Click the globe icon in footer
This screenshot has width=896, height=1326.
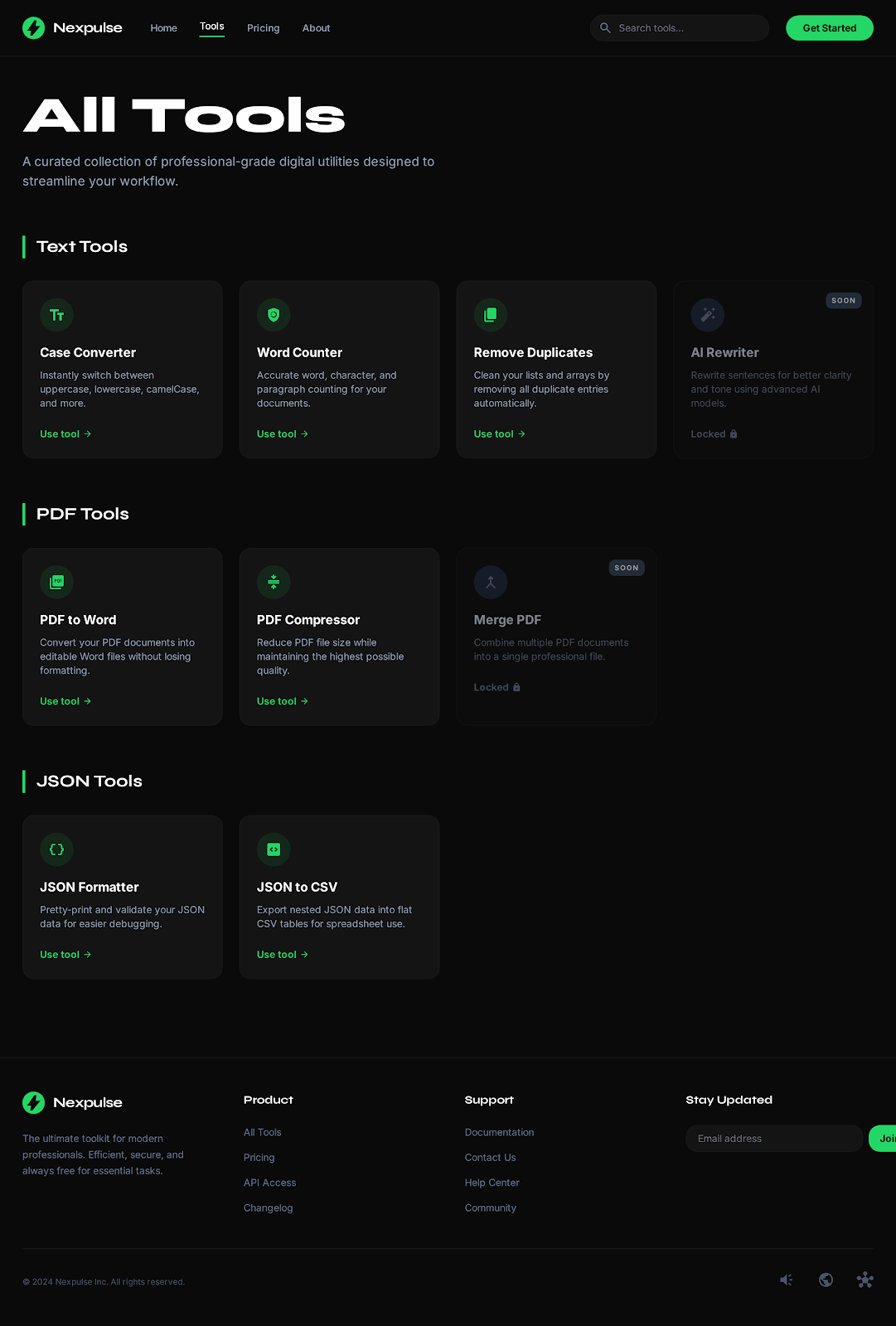(x=826, y=1280)
